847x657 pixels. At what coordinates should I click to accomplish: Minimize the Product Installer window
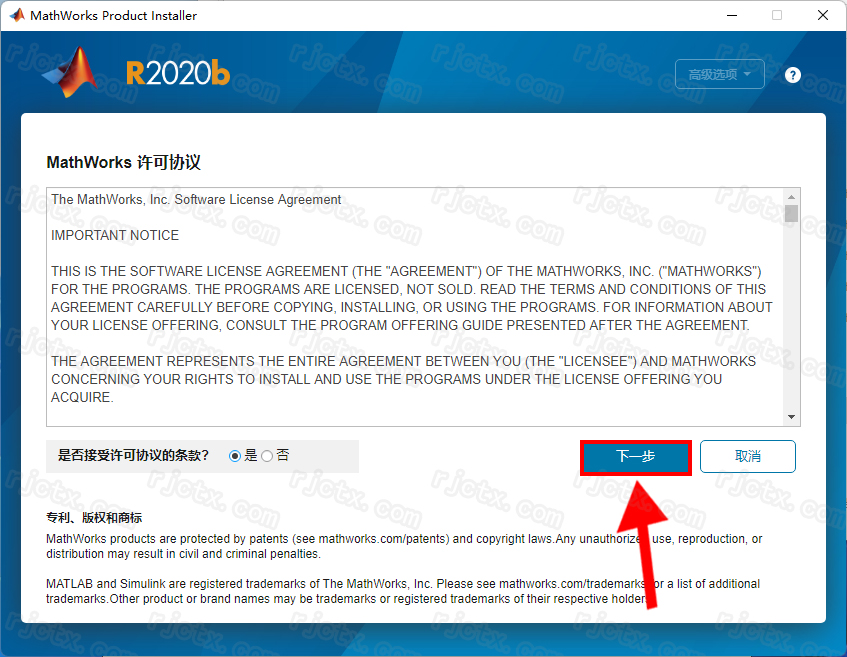coord(730,15)
